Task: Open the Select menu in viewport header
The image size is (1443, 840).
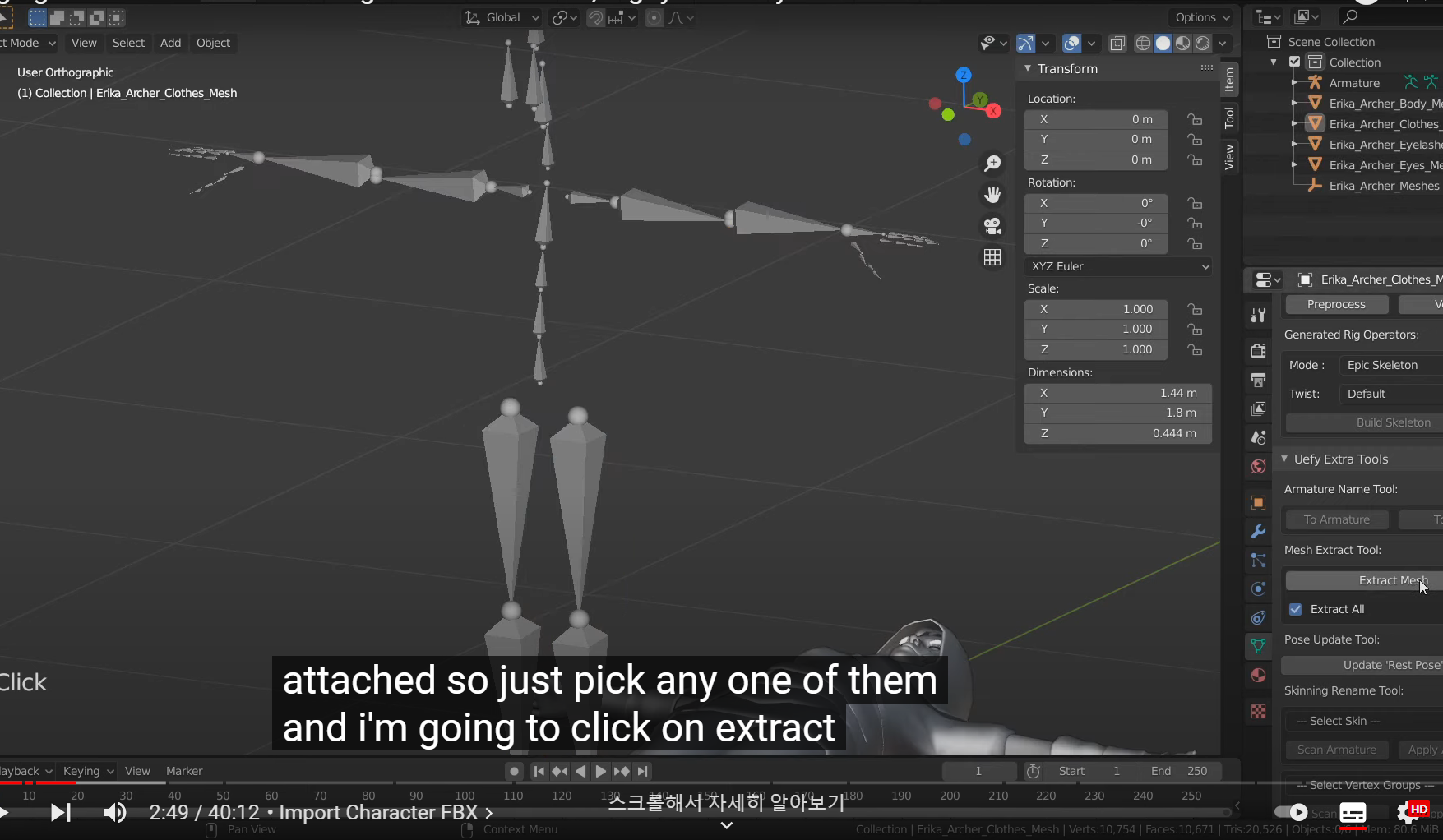Action: [x=128, y=43]
